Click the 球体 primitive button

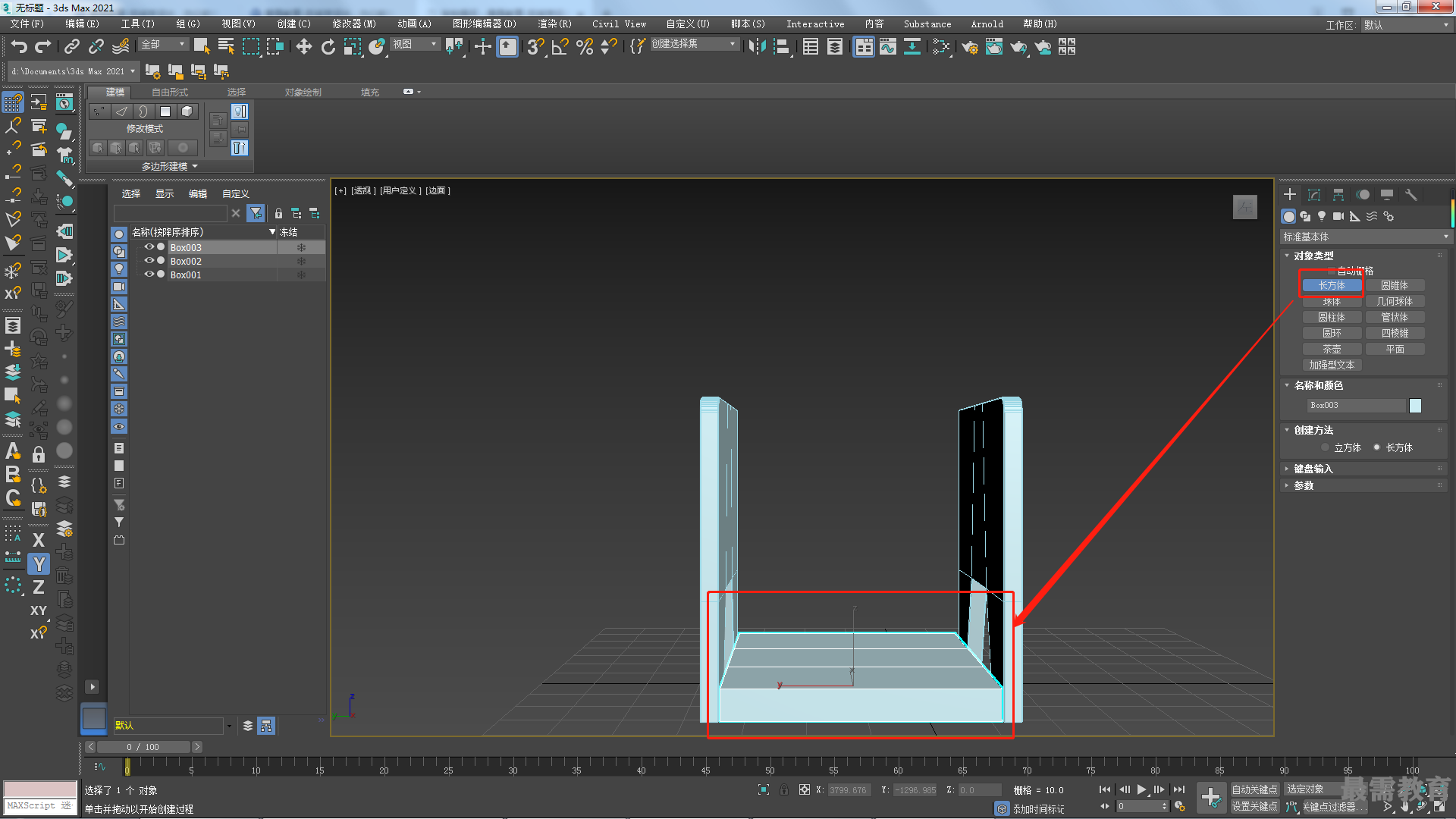pyautogui.click(x=1332, y=302)
